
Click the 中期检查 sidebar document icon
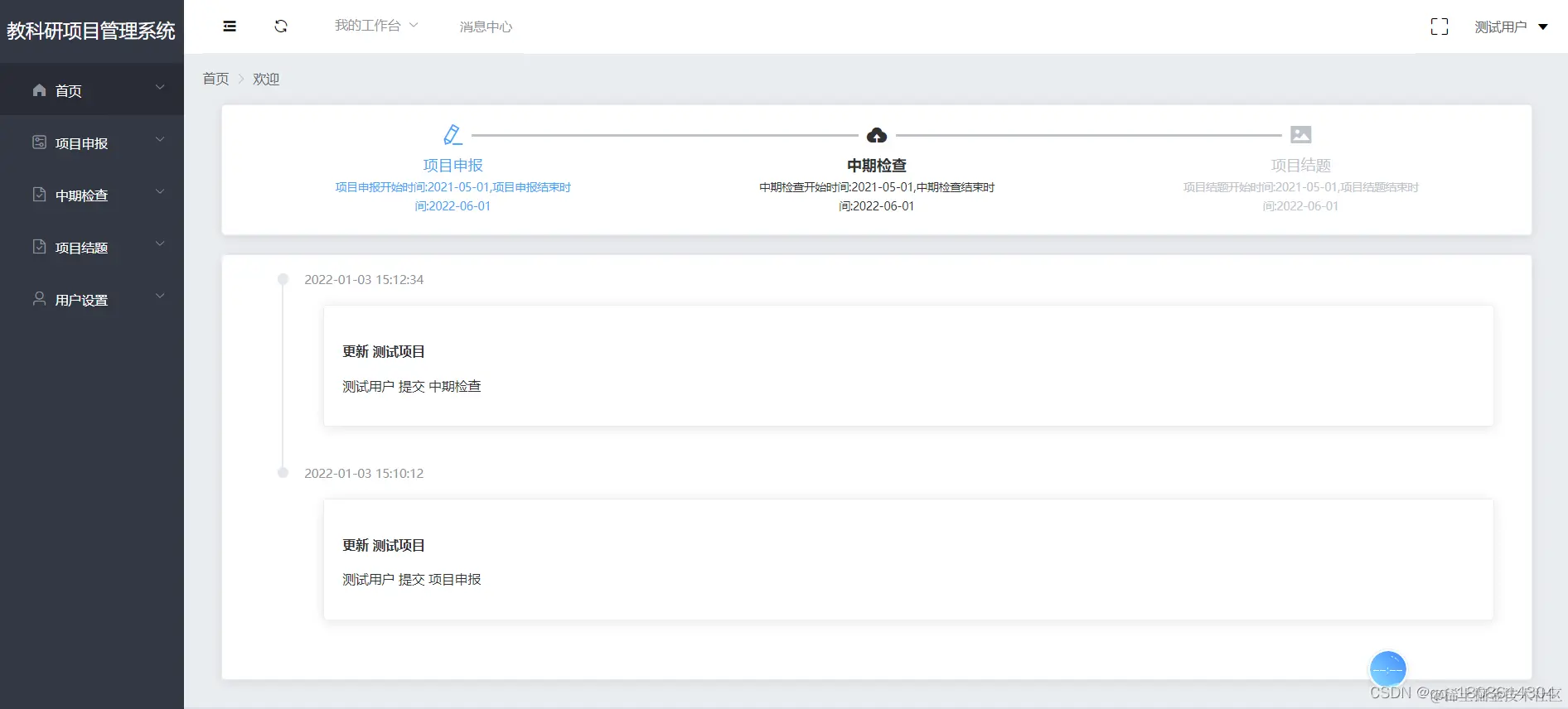click(x=39, y=195)
